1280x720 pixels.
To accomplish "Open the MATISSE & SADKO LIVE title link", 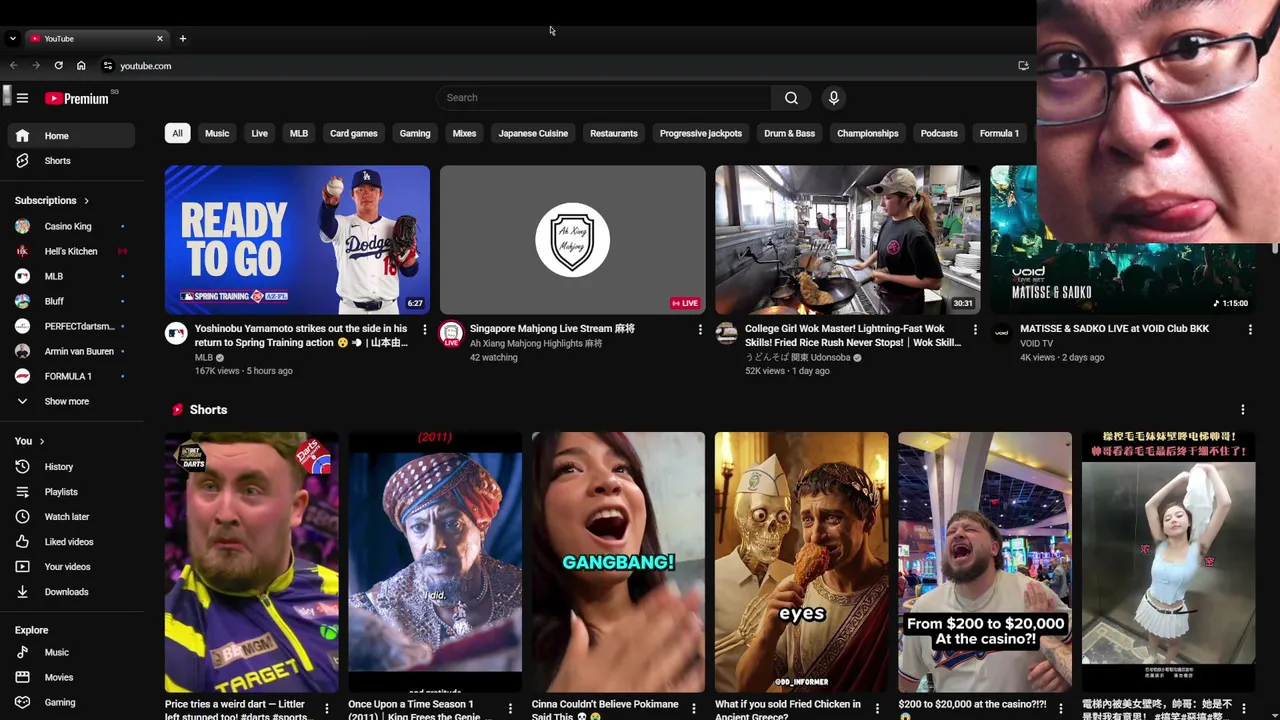I will coord(1114,328).
